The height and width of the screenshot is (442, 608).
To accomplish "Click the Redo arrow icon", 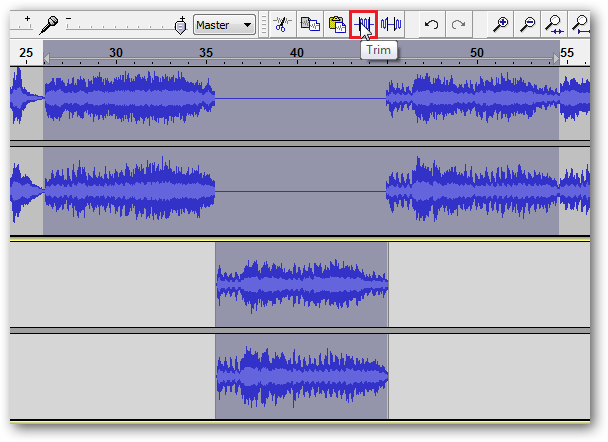I will (458, 24).
